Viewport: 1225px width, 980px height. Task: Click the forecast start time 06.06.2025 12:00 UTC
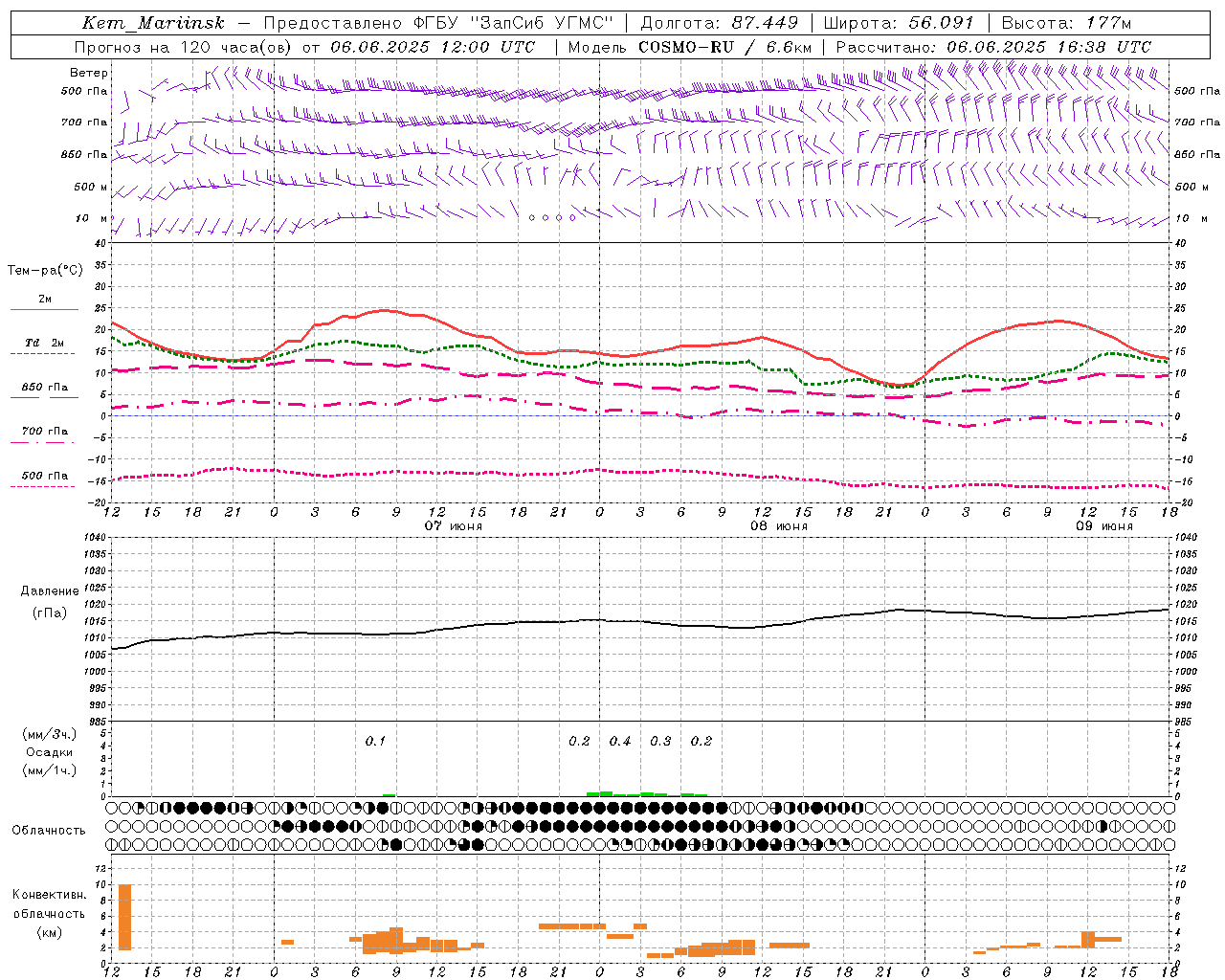(433, 47)
